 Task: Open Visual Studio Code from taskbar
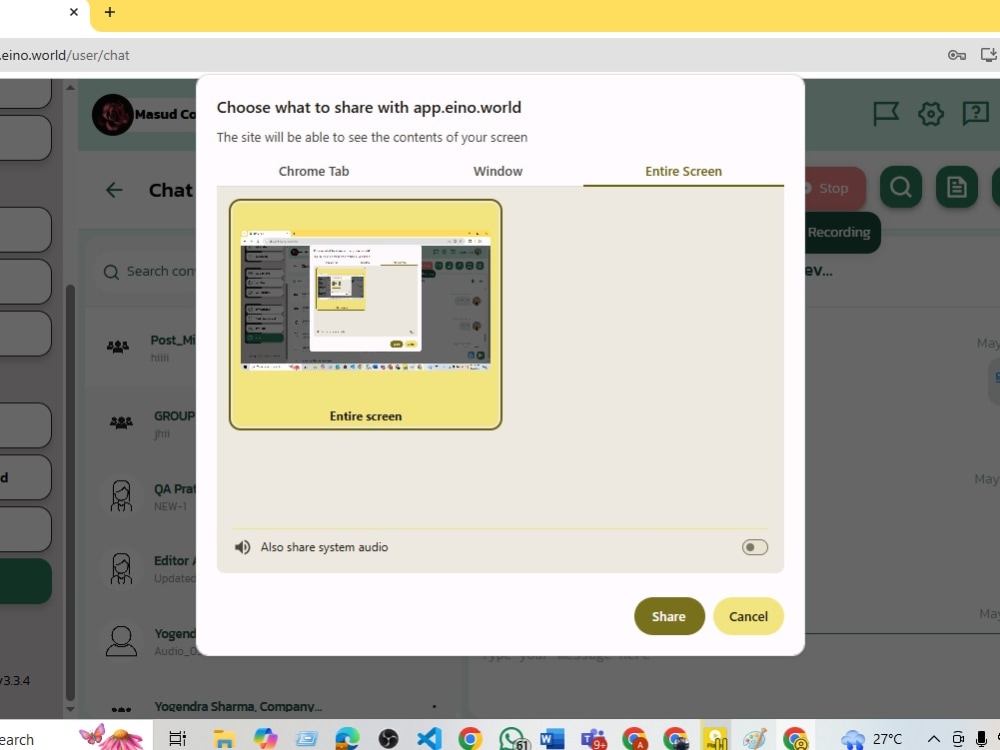click(429, 739)
